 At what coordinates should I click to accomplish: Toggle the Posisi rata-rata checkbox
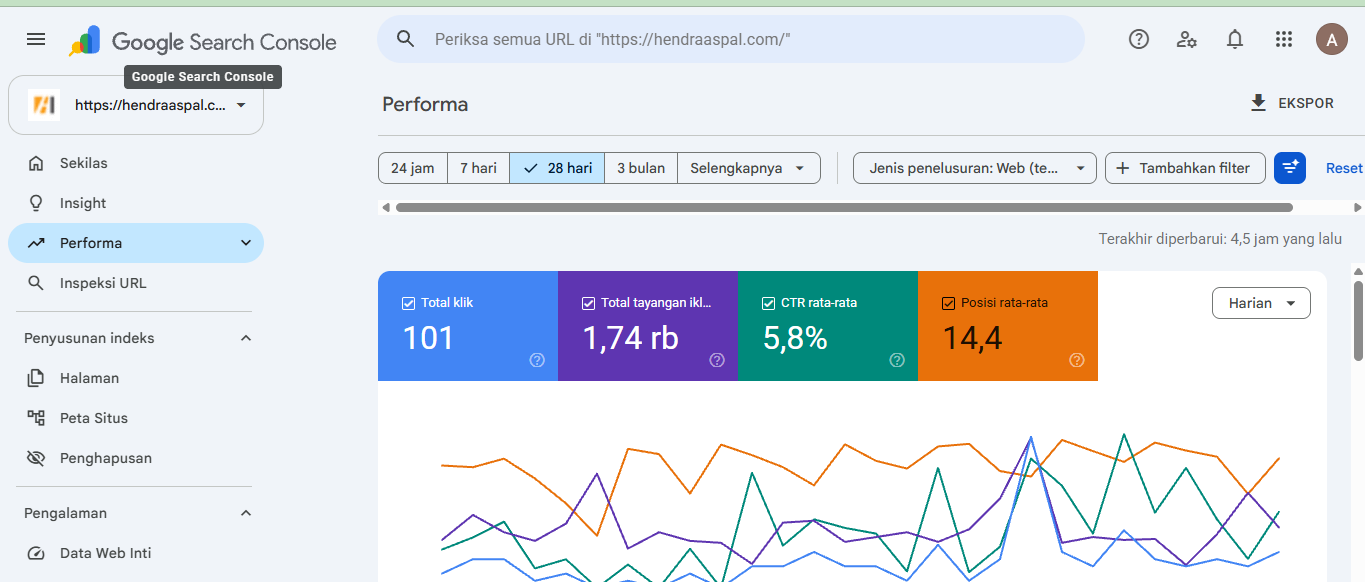948,303
